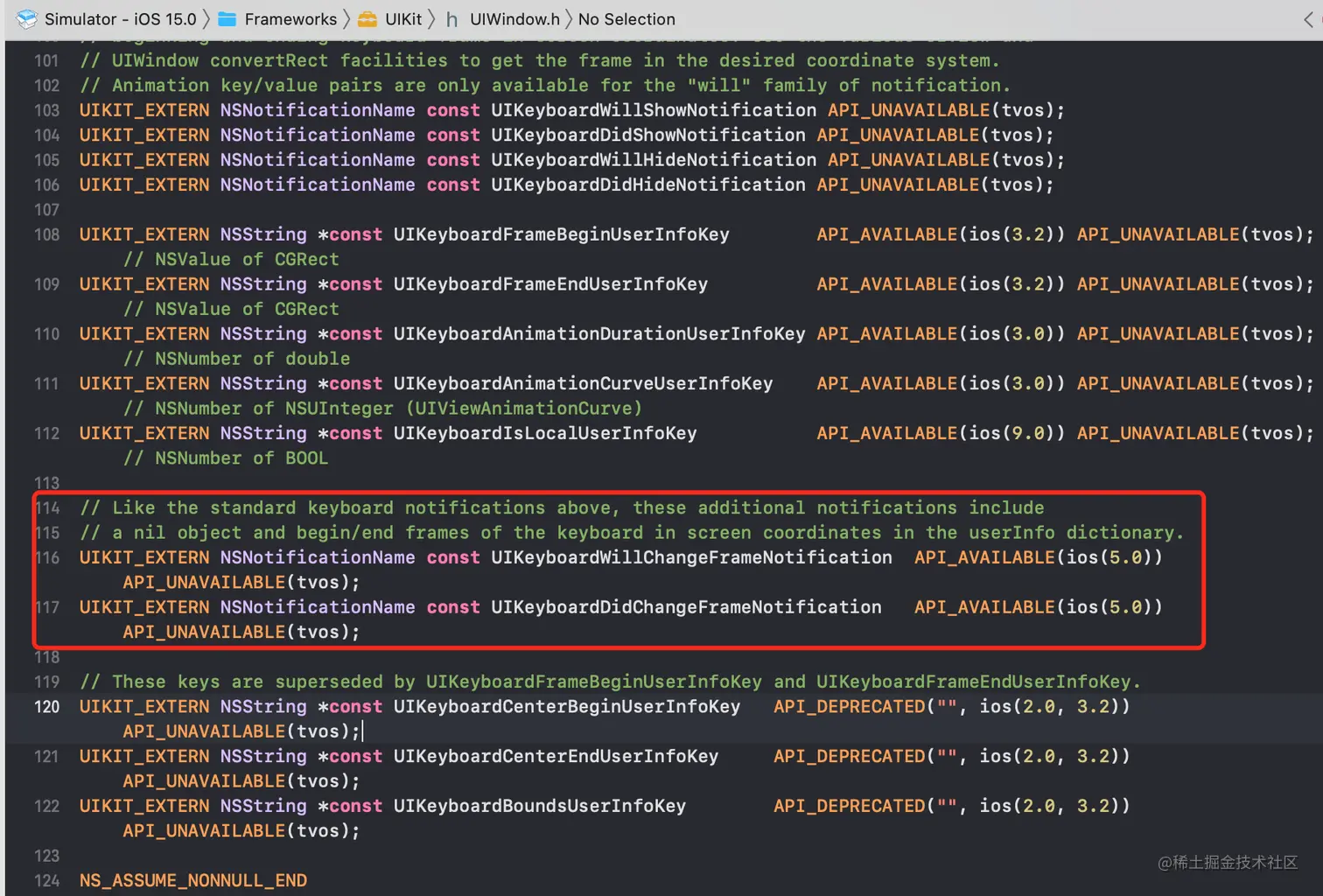Open the UIWindow.h file segment menu
1323x896 pixels.
514,18
